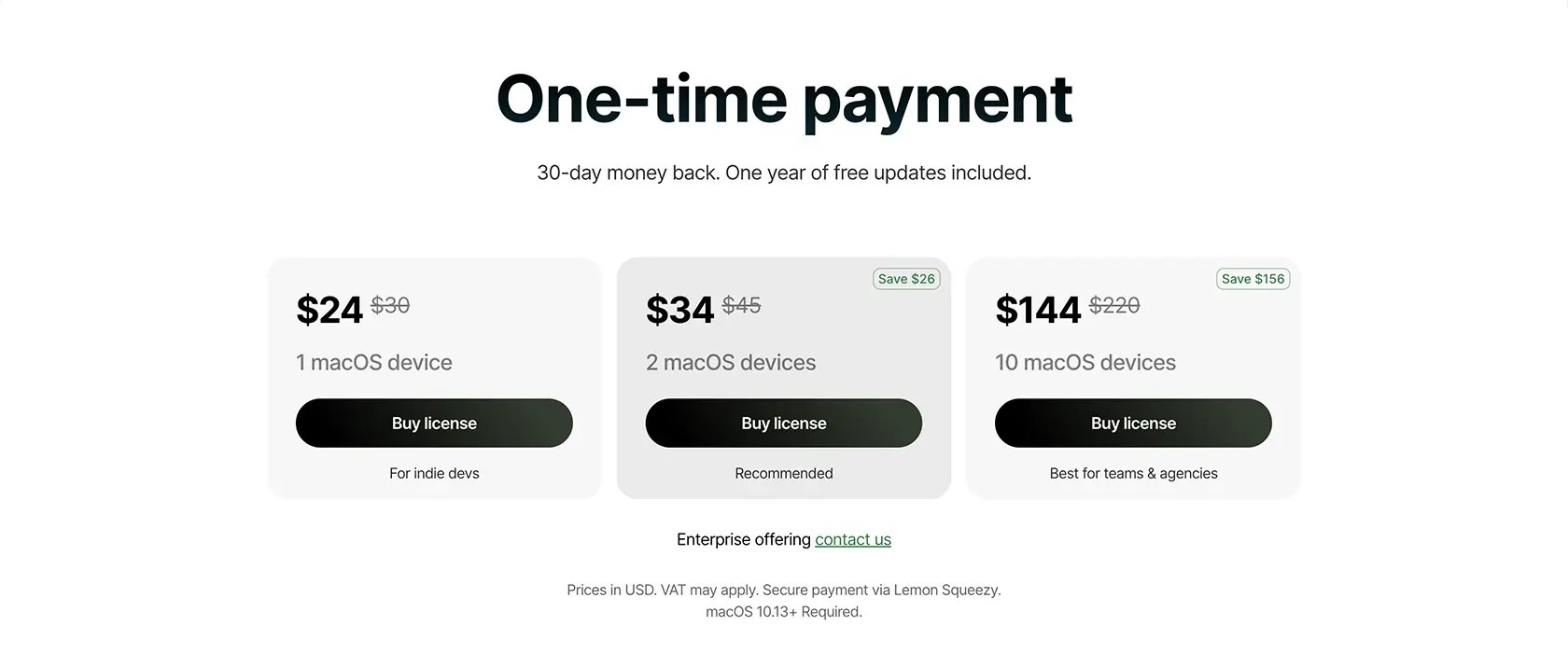
Task: Select the $34 price text
Action: tap(679, 309)
